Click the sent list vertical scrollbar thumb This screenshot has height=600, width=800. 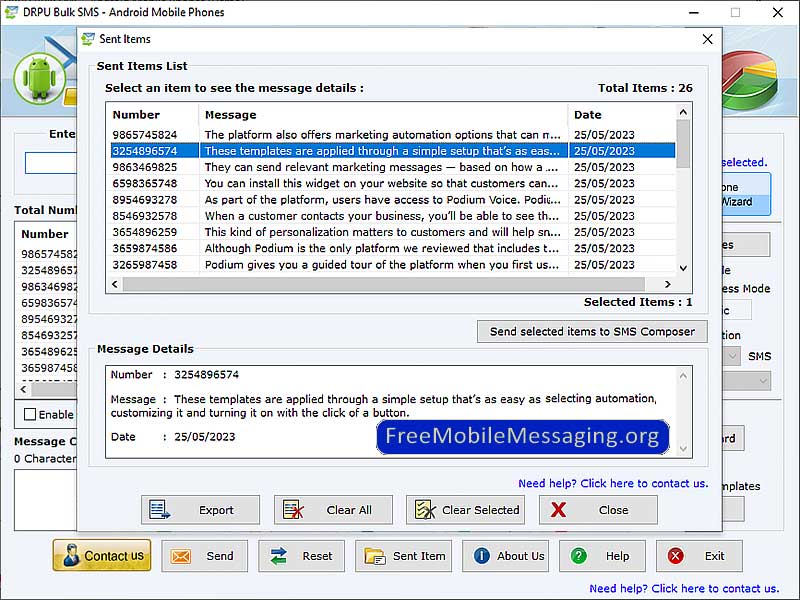(x=683, y=144)
